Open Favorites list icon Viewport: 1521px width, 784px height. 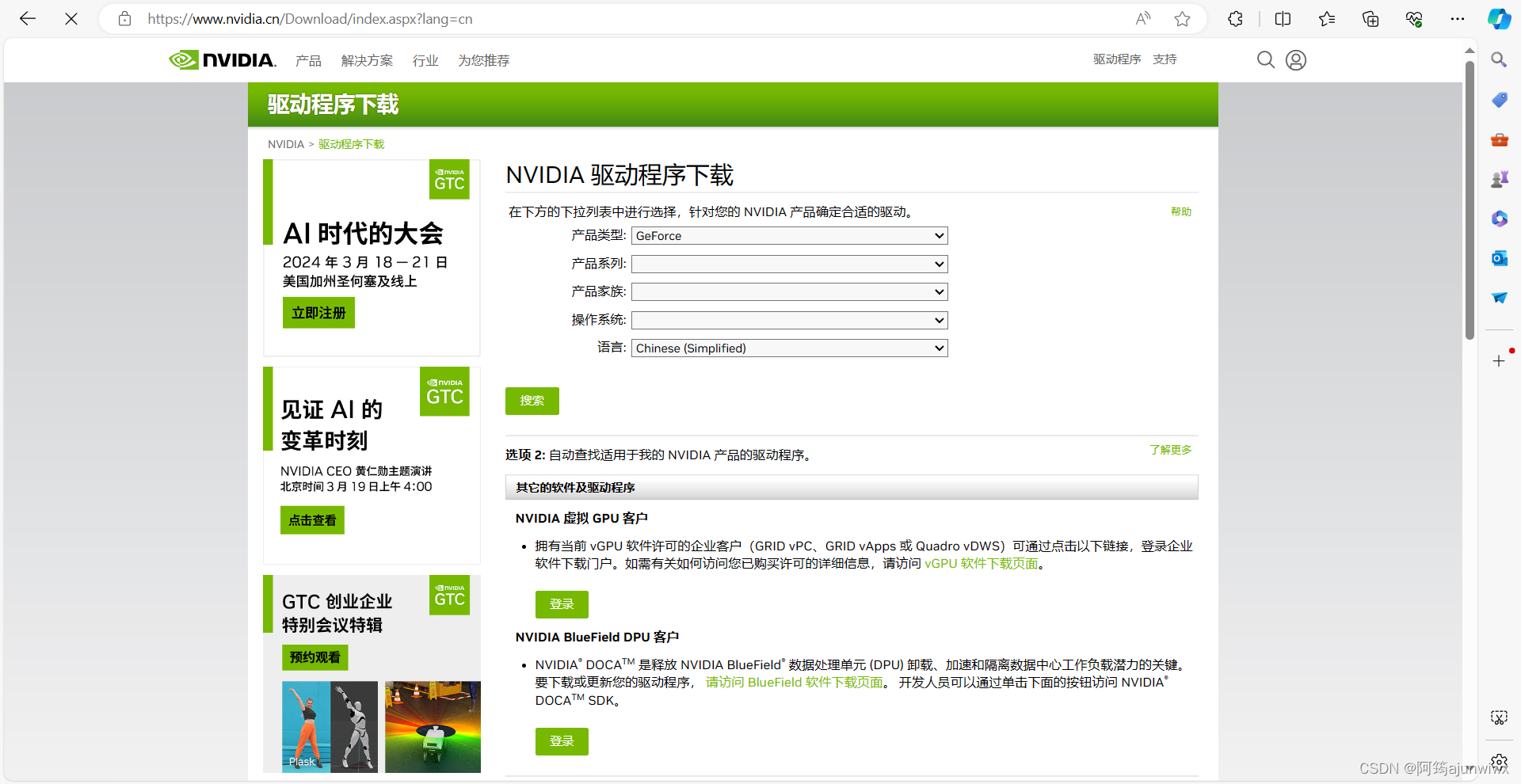(1327, 19)
